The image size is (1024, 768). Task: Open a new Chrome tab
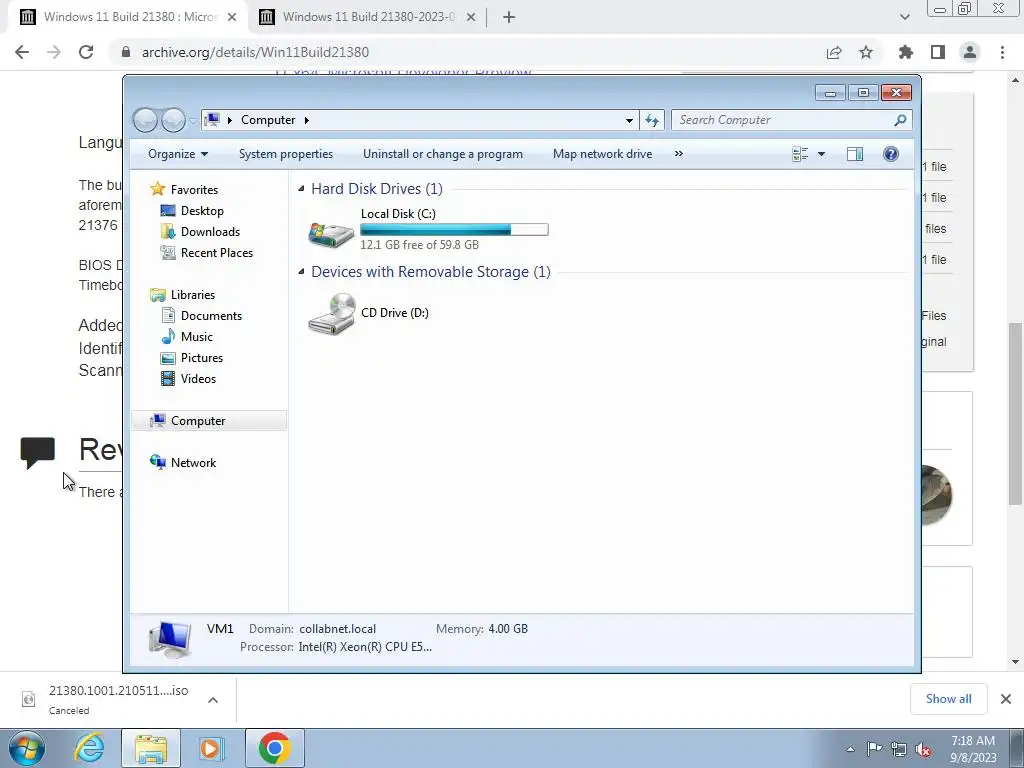[x=509, y=18]
